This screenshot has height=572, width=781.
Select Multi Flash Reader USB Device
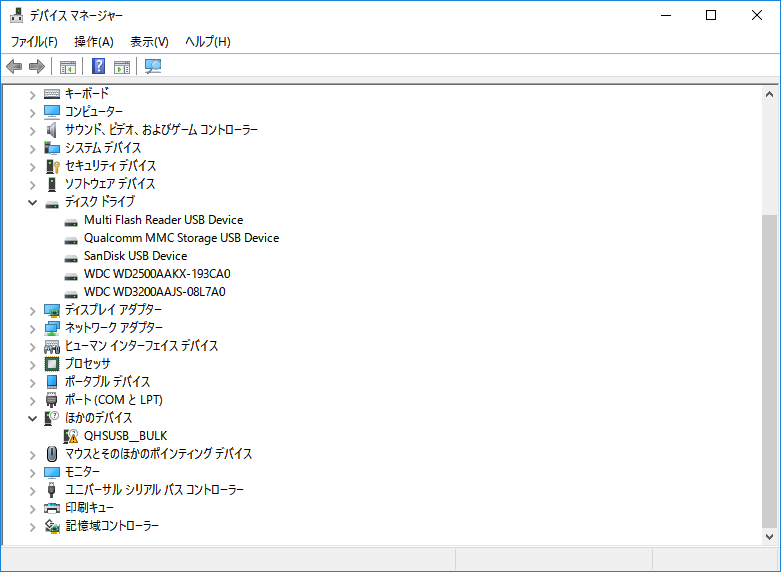[x=163, y=220]
